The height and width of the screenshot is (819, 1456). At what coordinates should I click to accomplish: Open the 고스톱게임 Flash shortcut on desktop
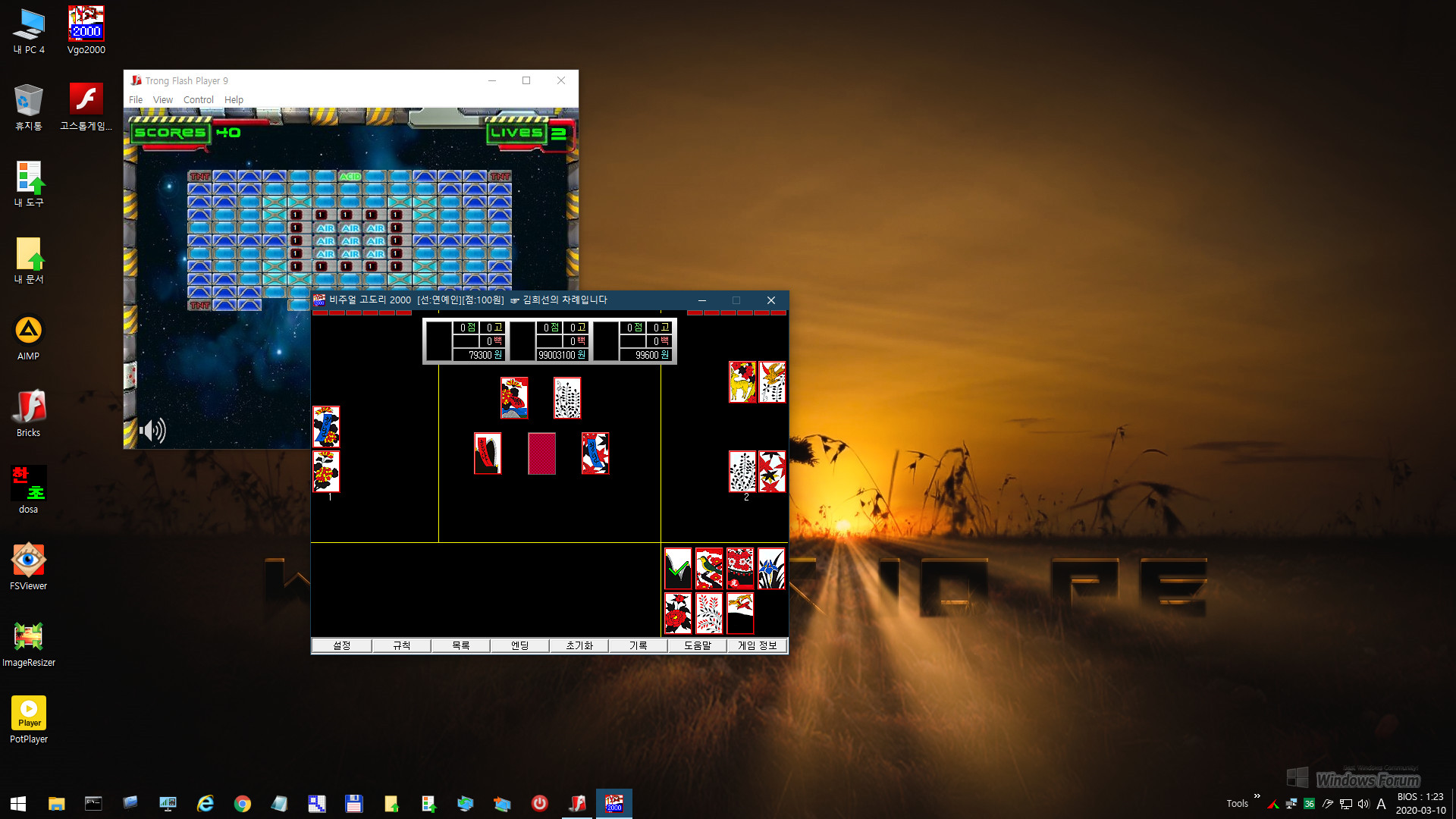(86, 107)
